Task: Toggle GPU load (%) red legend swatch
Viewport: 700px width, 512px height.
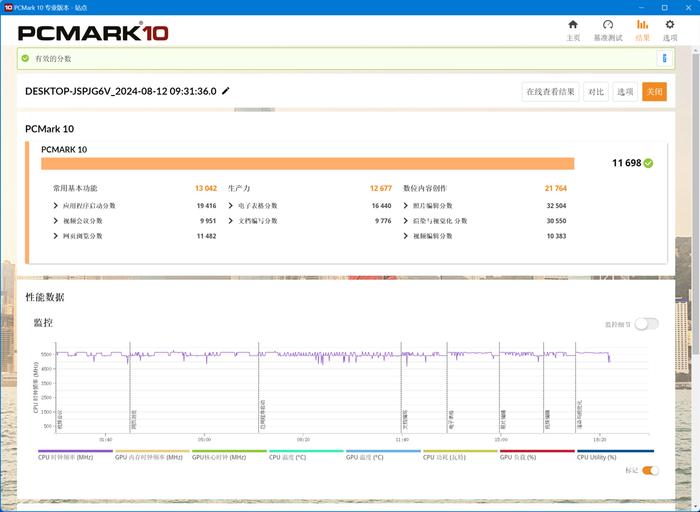Action: (x=537, y=451)
